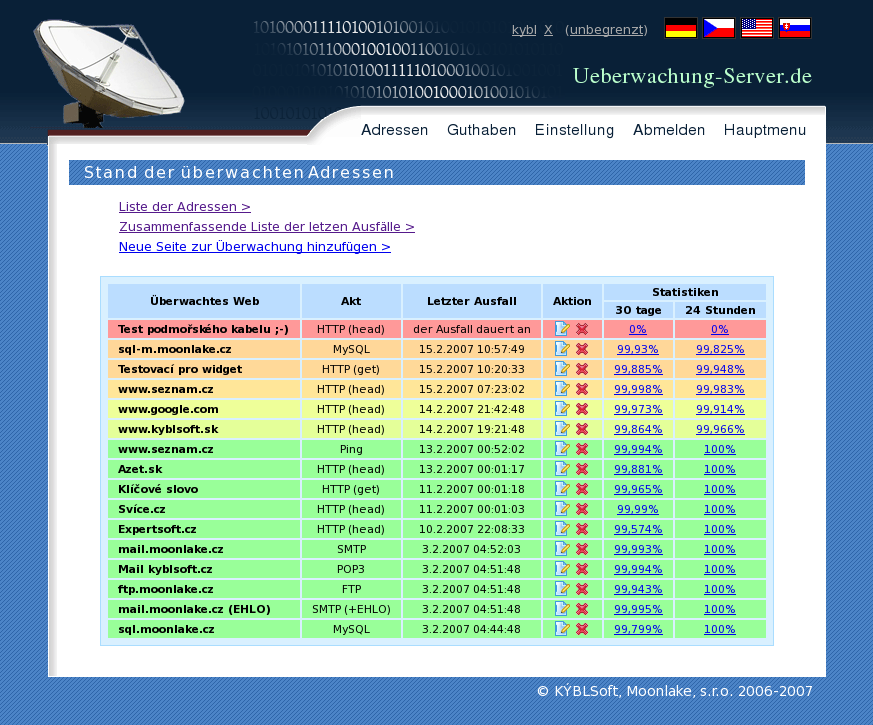873x725 pixels.
Task: Edit the mail.moonlake.cz (EHLO) entry
Action: [x=562, y=609]
